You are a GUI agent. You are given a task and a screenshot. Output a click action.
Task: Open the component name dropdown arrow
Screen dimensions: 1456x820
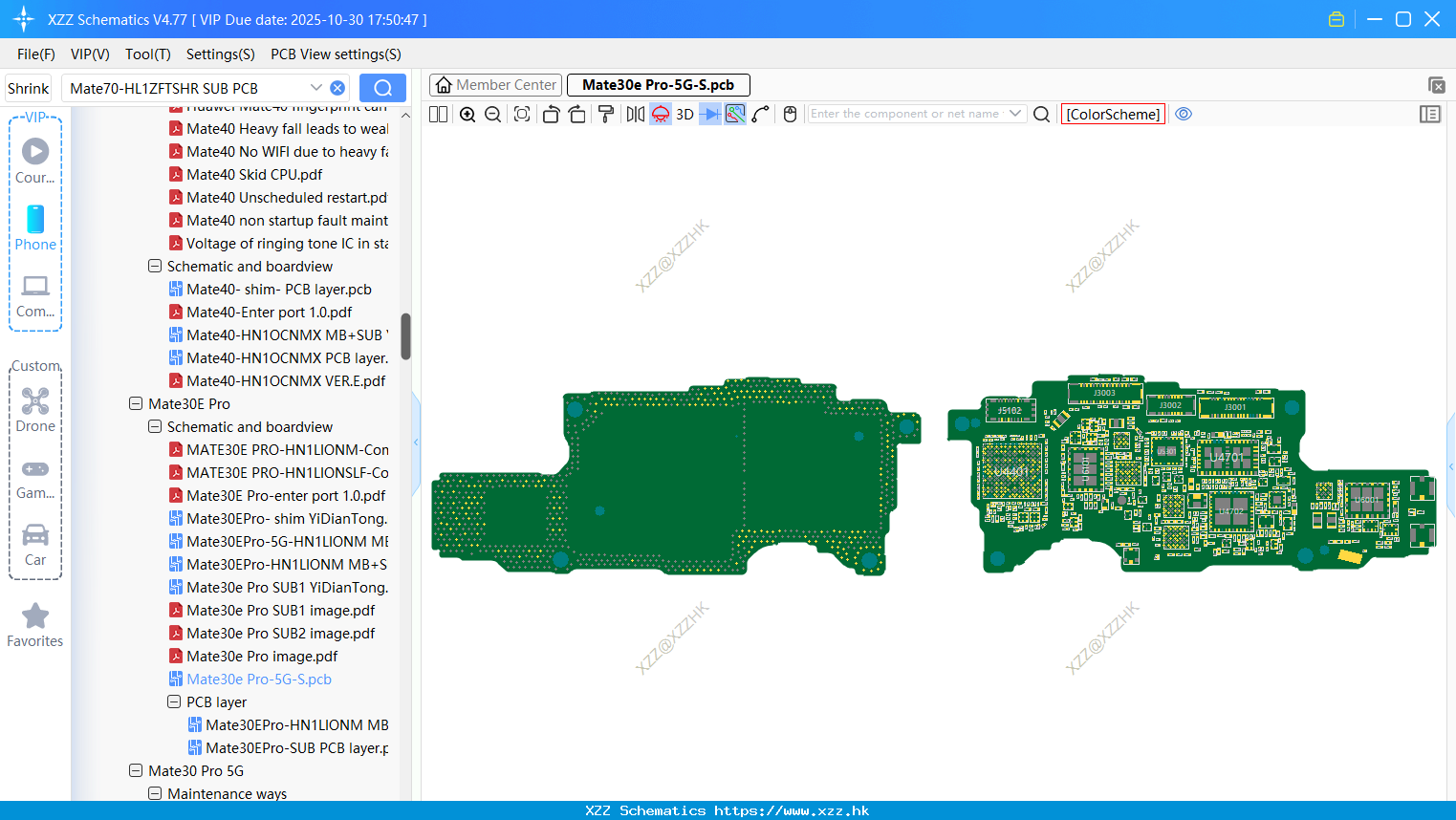pos(1015,114)
